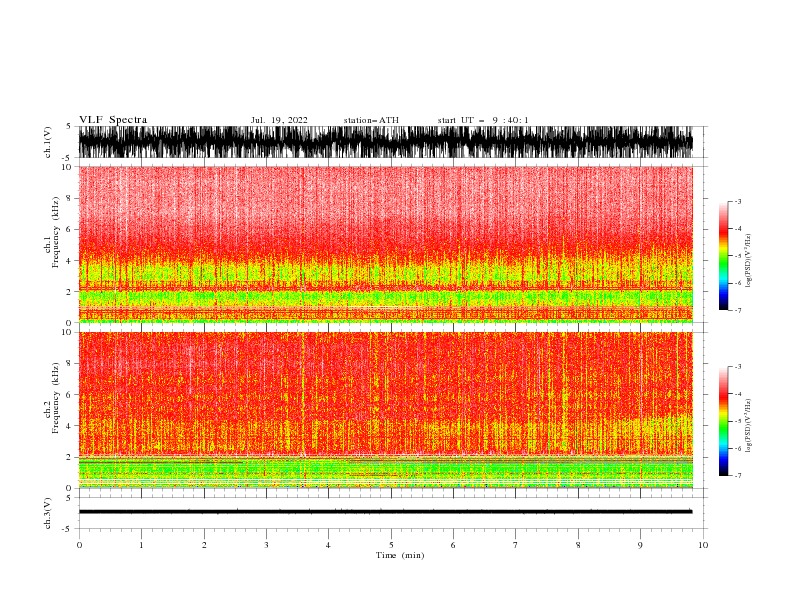Click the date 'Jul. 19, 2022'
This screenshot has height=612, width=792.
pyautogui.click(x=279, y=120)
